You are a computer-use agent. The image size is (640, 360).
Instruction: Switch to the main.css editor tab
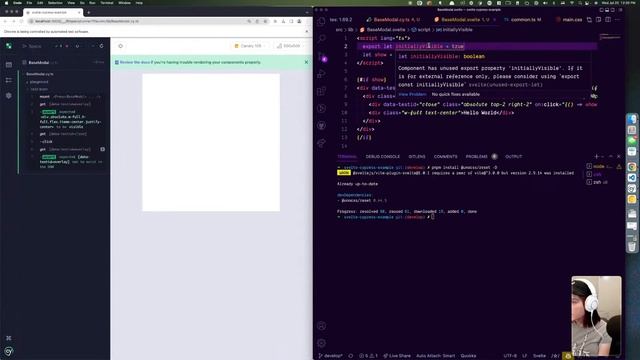(569, 20)
